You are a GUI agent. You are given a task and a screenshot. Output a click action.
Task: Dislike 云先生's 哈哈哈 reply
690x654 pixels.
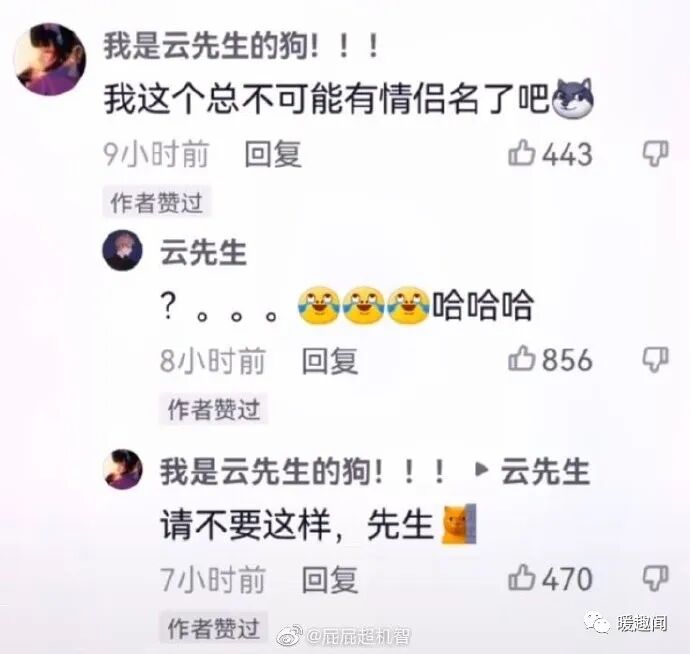[656, 359]
